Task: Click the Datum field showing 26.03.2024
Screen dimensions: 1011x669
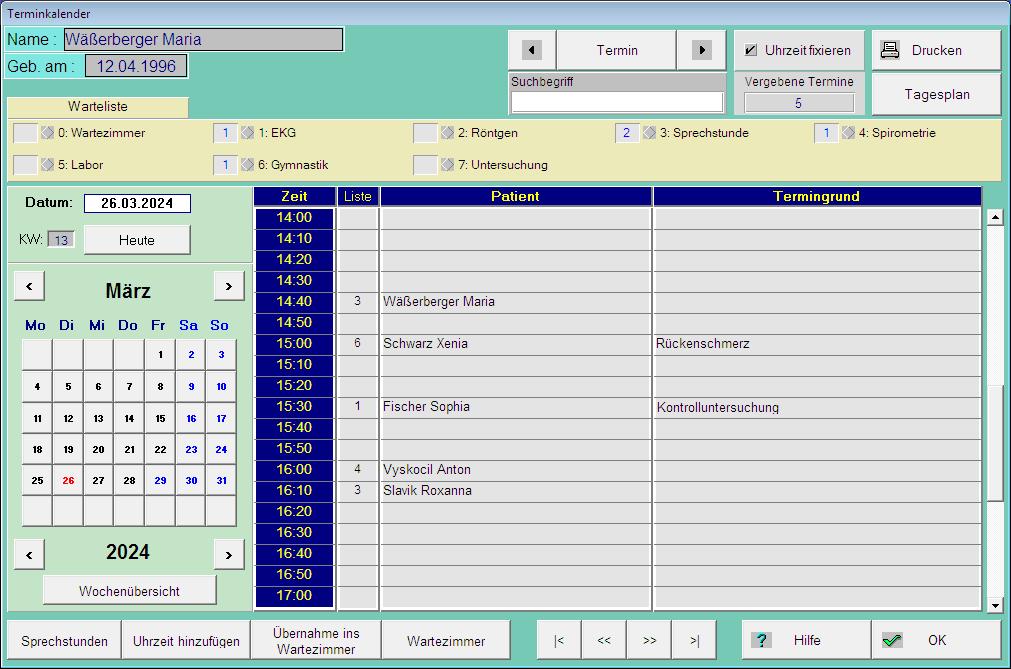Action: pos(137,204)
